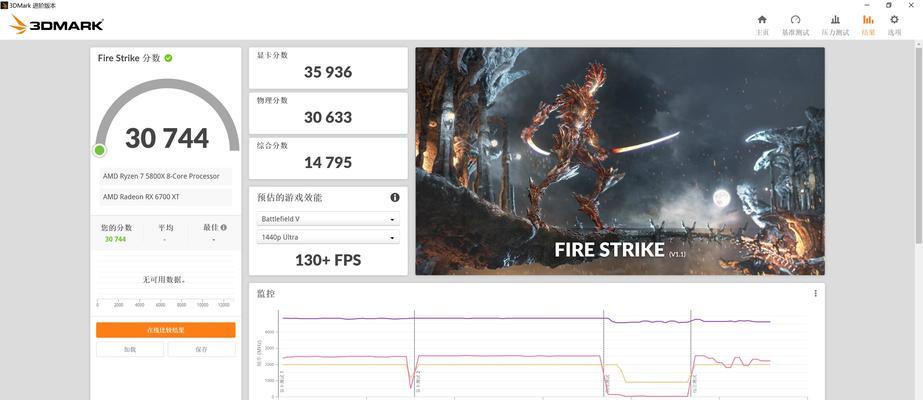Click the graphics score value 35 936

pyautogui.click(x=328, y=72)
